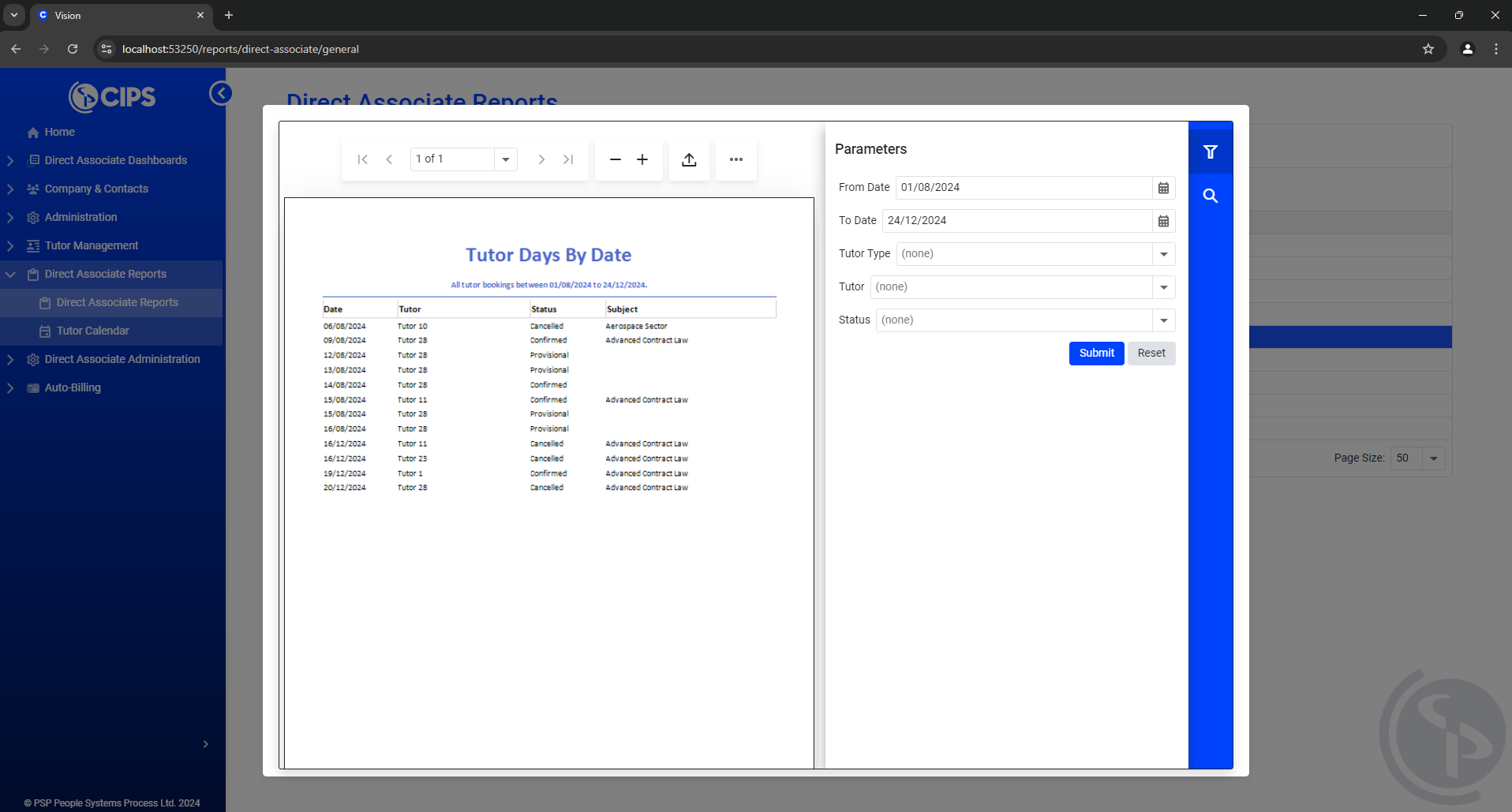1512x812 pixels.
Task: Collapse the sidebar with arrow button
Action: coord(221,93)
